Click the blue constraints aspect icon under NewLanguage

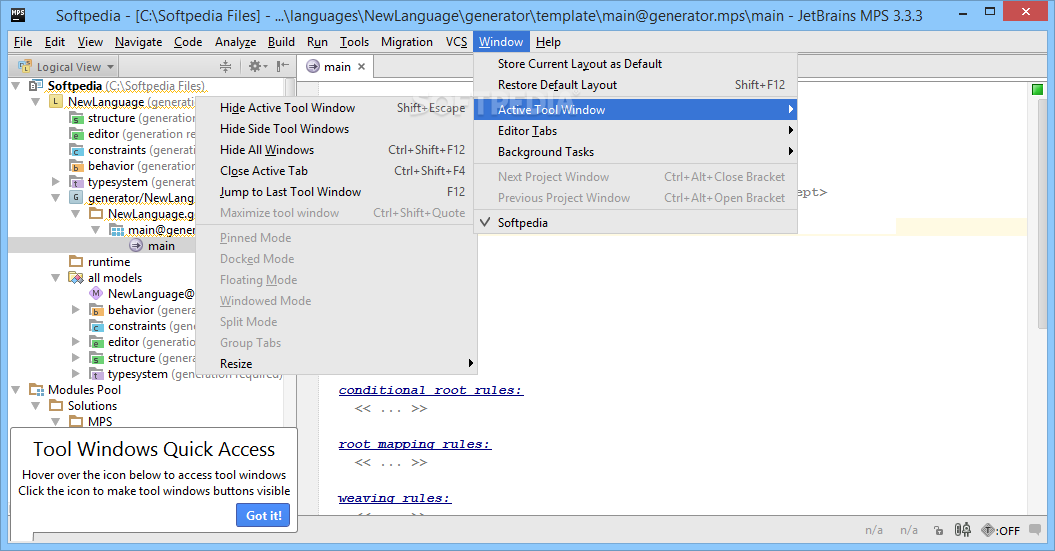tap(76, 150)
